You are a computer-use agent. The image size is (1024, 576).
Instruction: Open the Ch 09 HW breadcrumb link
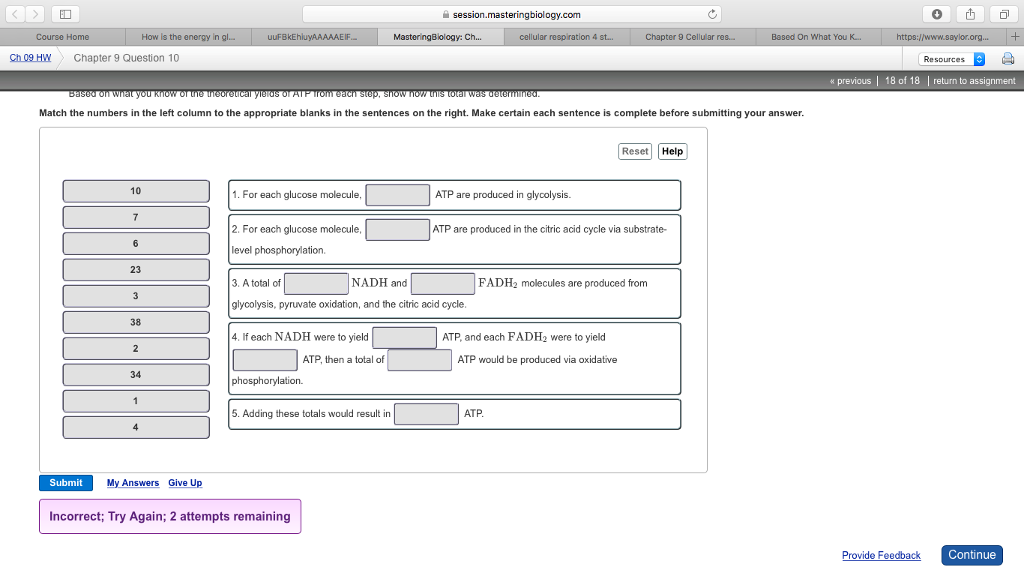coord(28,58)
